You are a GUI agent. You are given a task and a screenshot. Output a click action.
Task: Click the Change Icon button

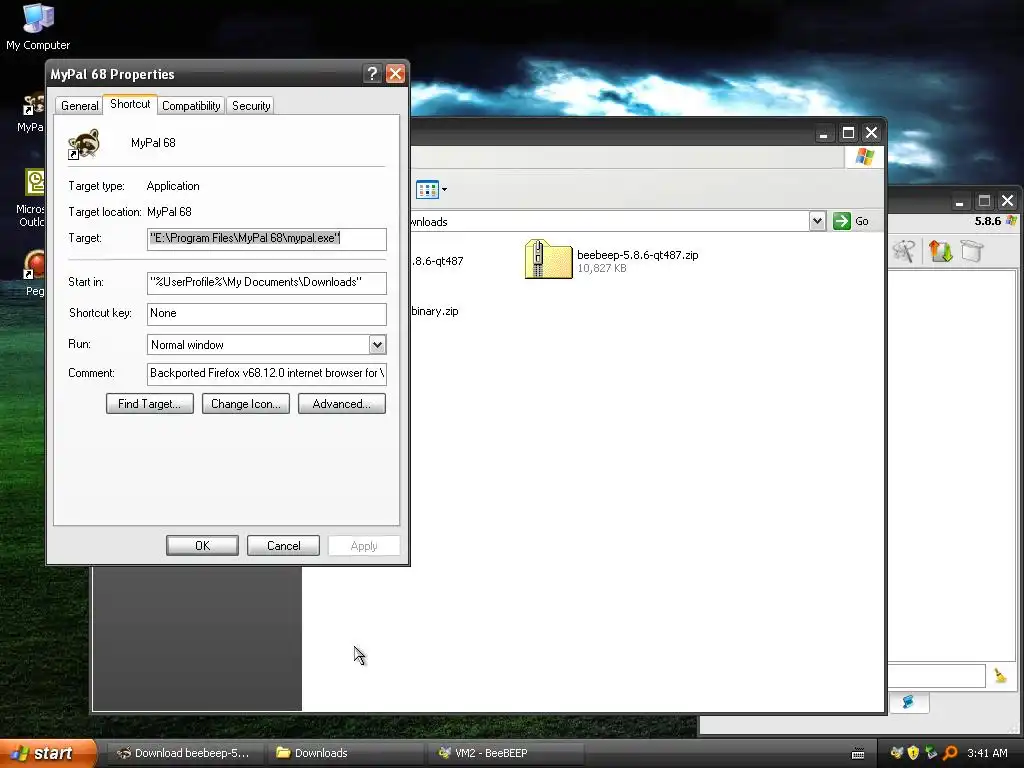pyautogui.click(x=246, y=404)
